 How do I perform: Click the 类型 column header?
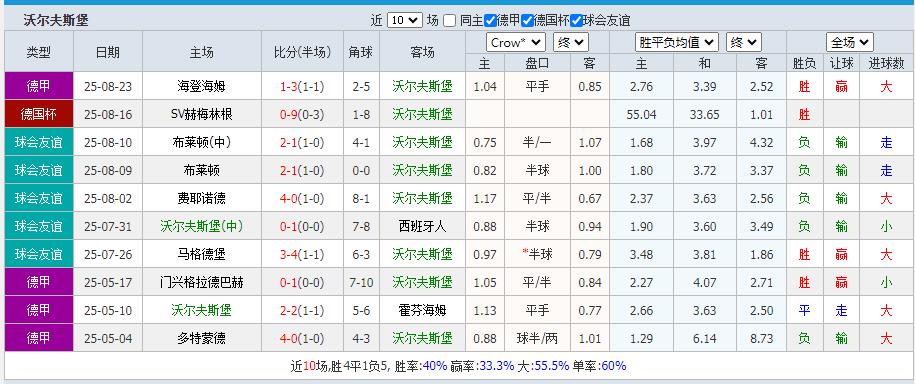39,53
